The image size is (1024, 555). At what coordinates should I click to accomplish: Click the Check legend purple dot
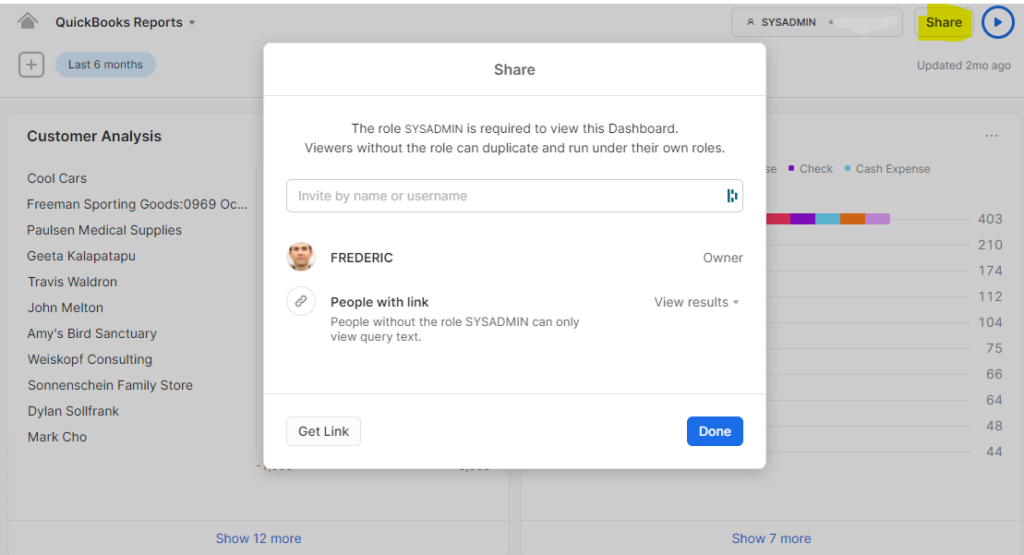click(791, 168)
